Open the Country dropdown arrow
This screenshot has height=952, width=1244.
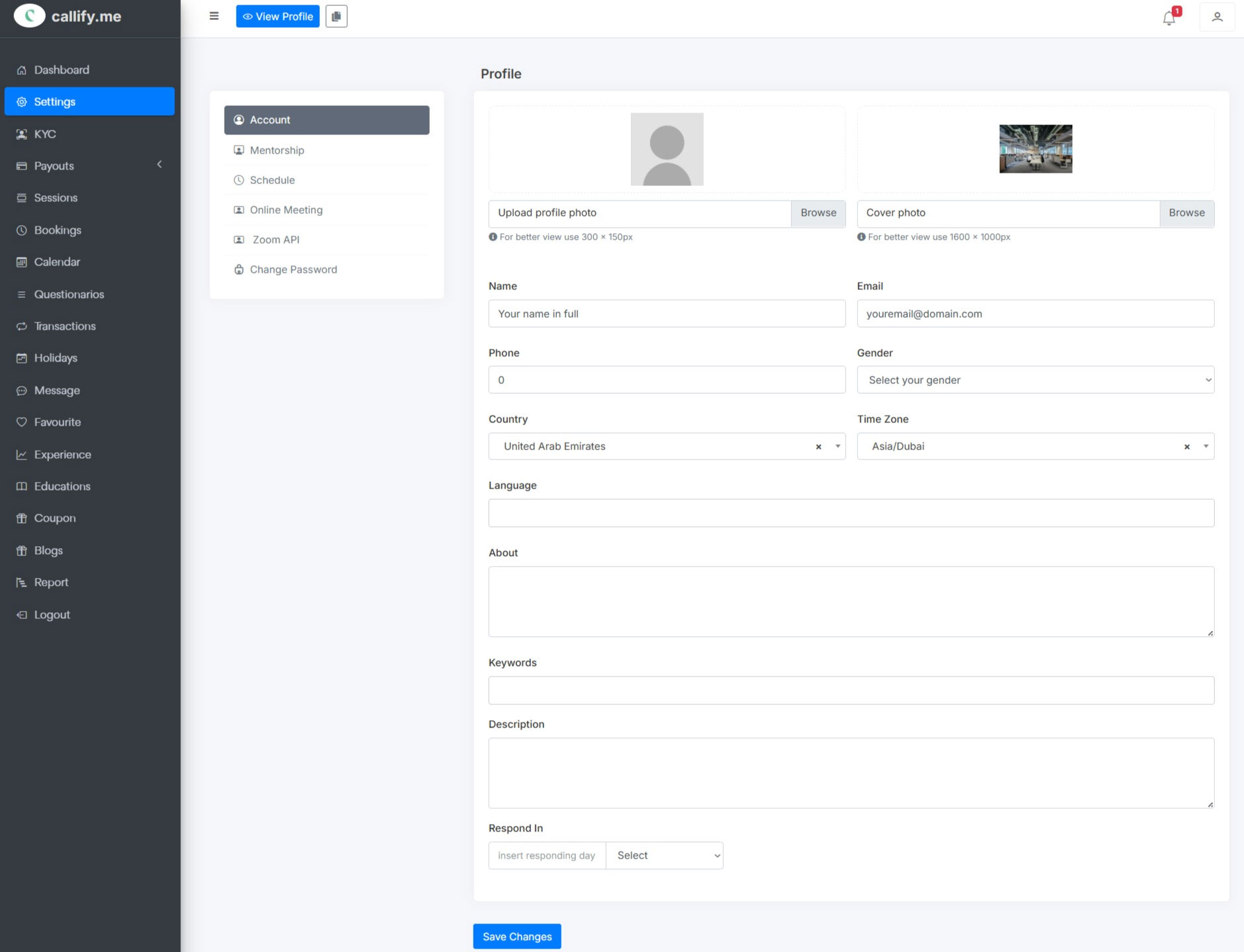[x=837, y=446]
